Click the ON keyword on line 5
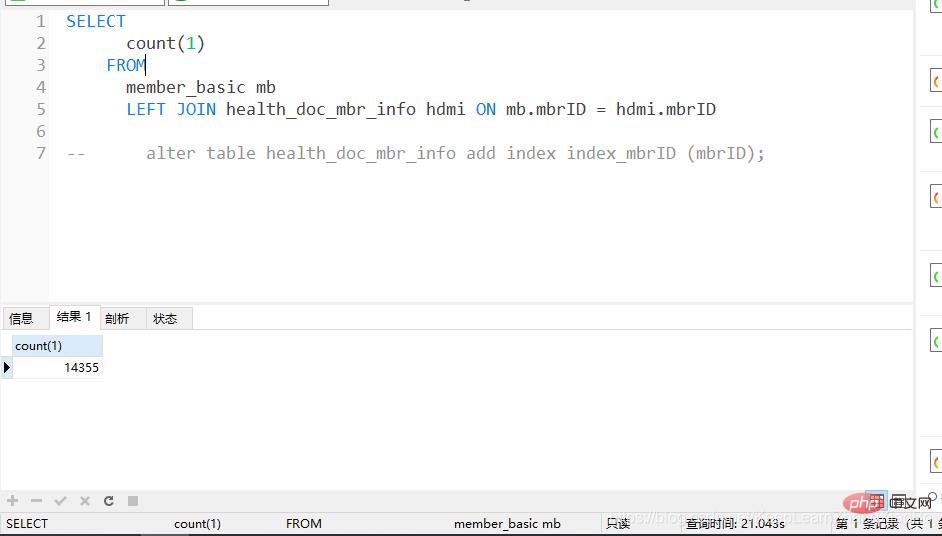The width and height of the screenshot is (942, 536). click(x=486, y=109)
